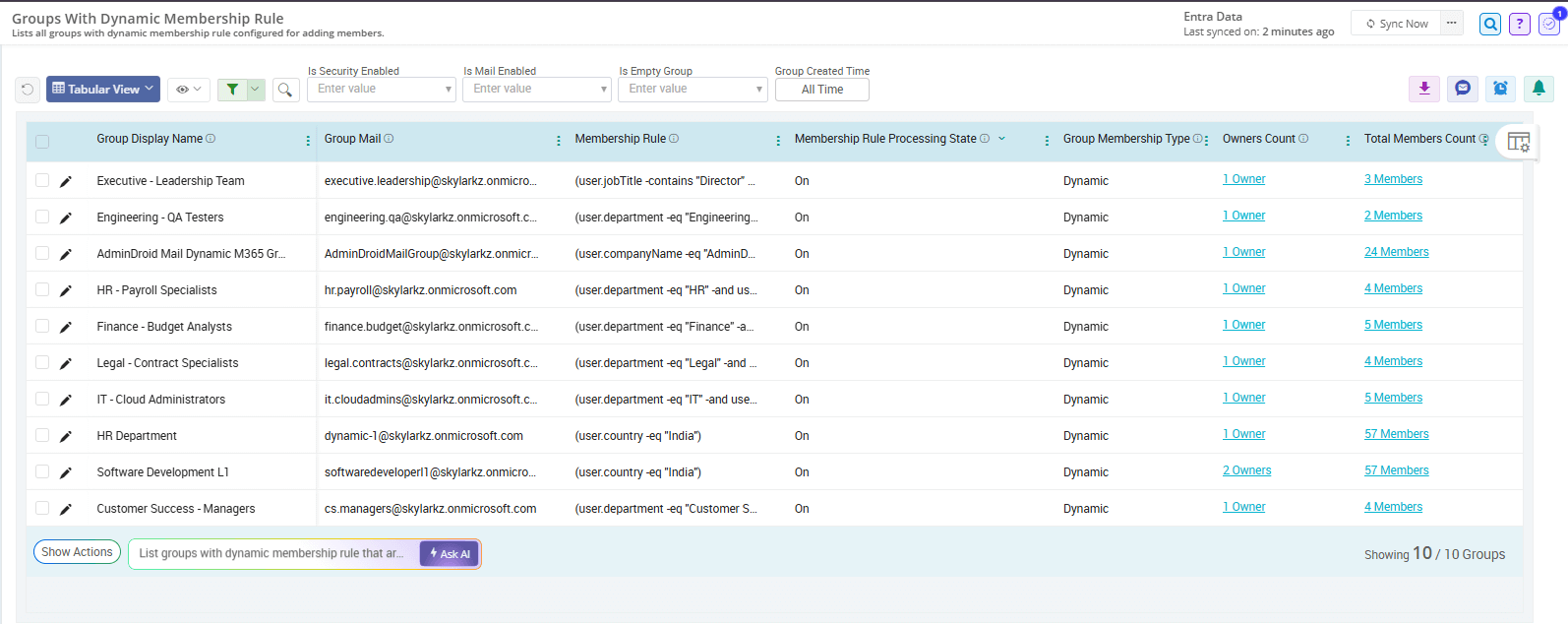
Task: Open Group Mail column menu
Action: point(559,141)
